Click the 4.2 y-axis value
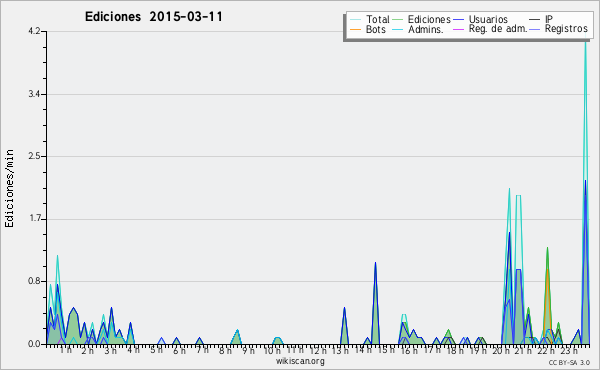Screen dimensions: 600x370 click(x=34, y=31)
